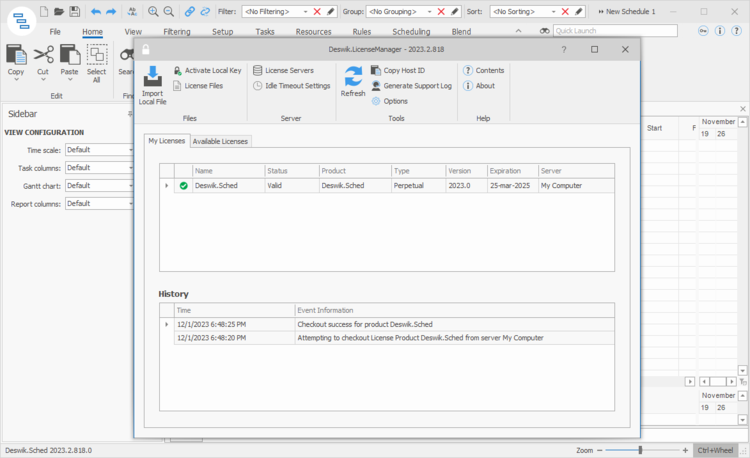This screenshot has height=458, width=750.
Task: Open the Filter dropdown
Action: click(306, 11)
